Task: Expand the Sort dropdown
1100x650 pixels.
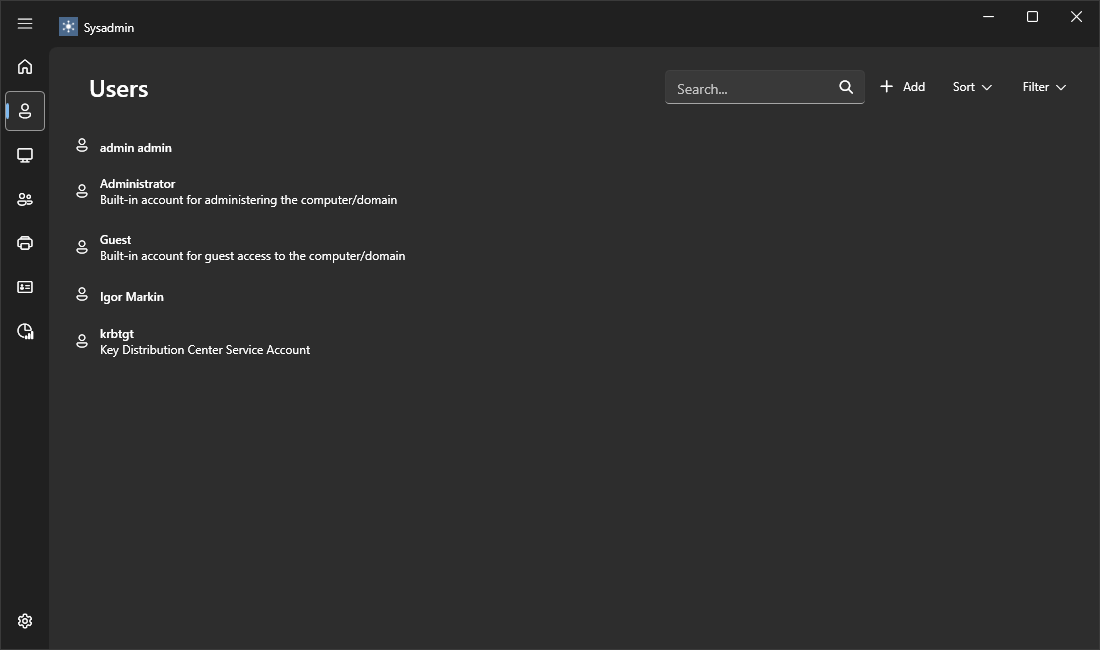Action: click(x=972, y=87)
